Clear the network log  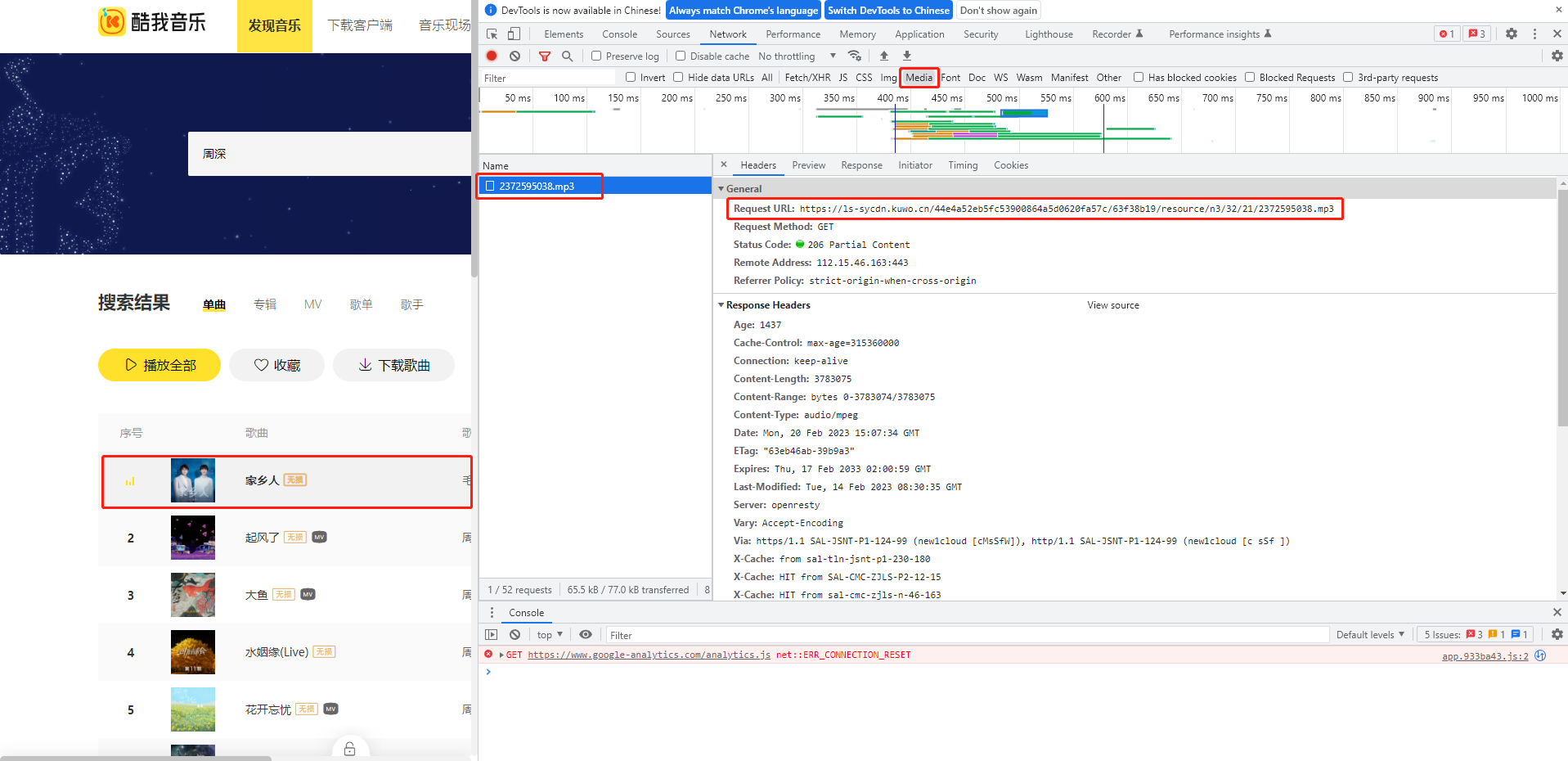click(514, 56)
